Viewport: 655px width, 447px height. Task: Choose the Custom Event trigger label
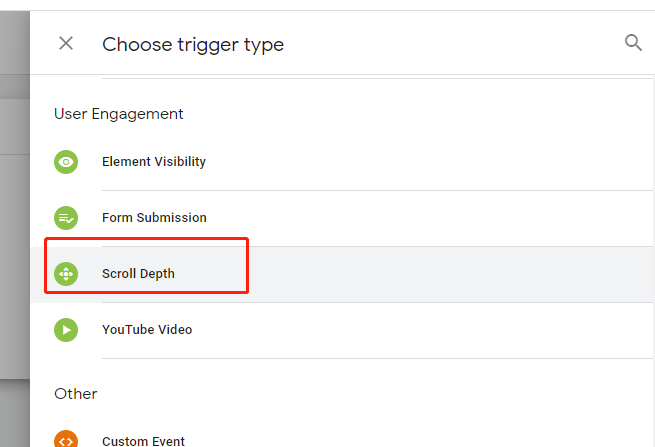coord(143,441)
